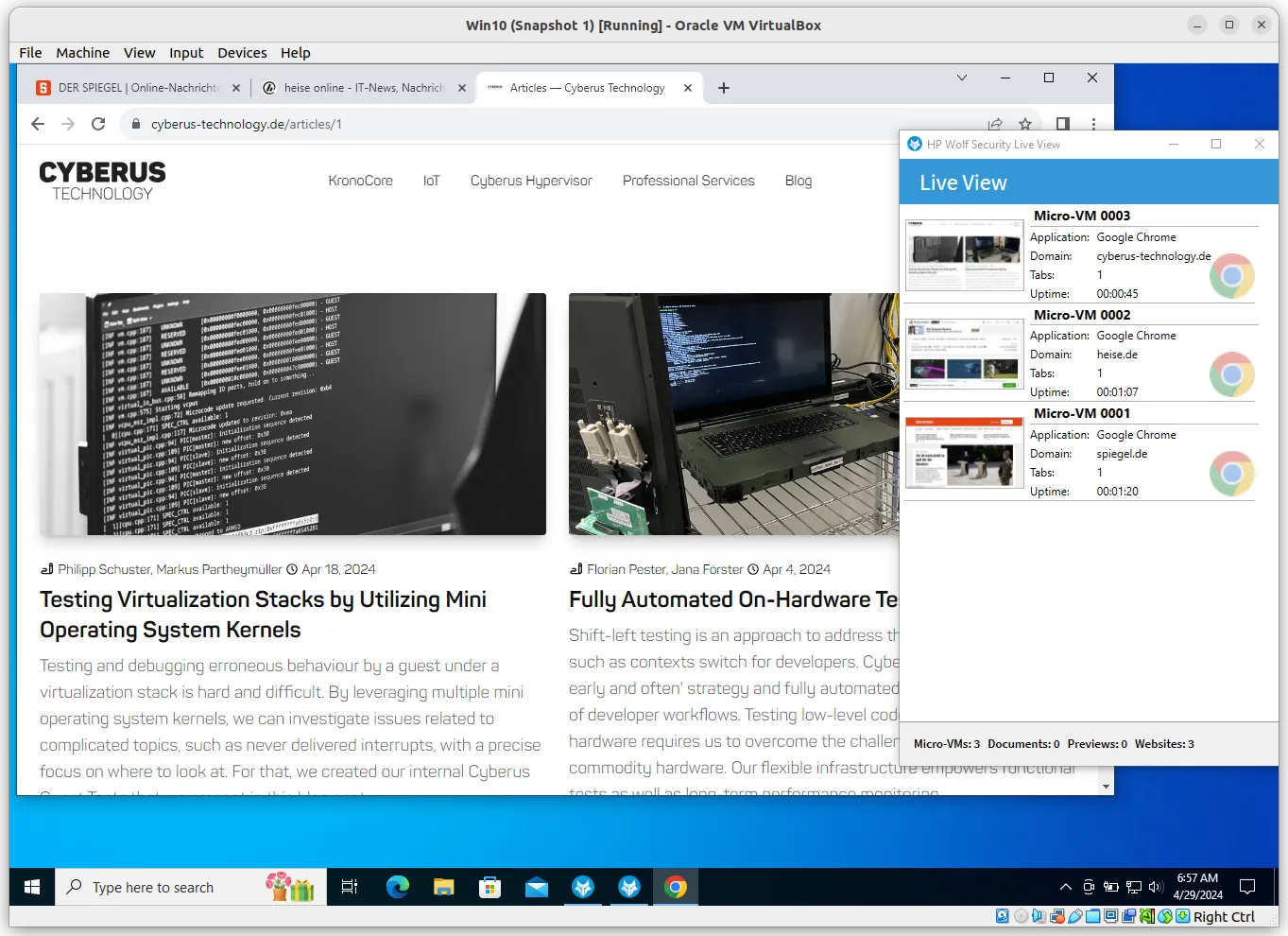Click the VirtualBox network adapter status icon
This screenshot has width=1288, height=936.
point(1056,916)
